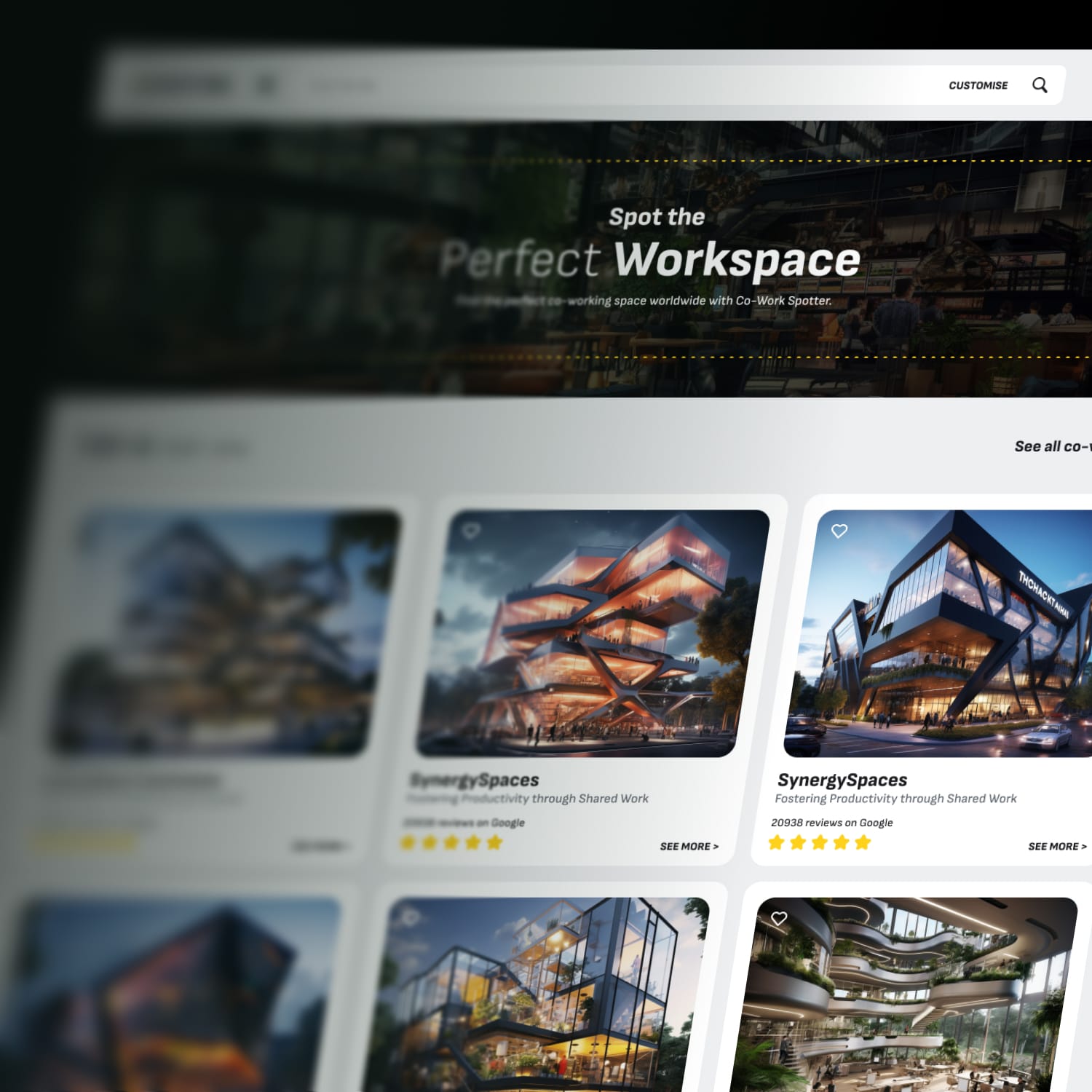Click "20938 reviews on Google" on the dark building card
1092x1092 pixels.
coord(831,823)
